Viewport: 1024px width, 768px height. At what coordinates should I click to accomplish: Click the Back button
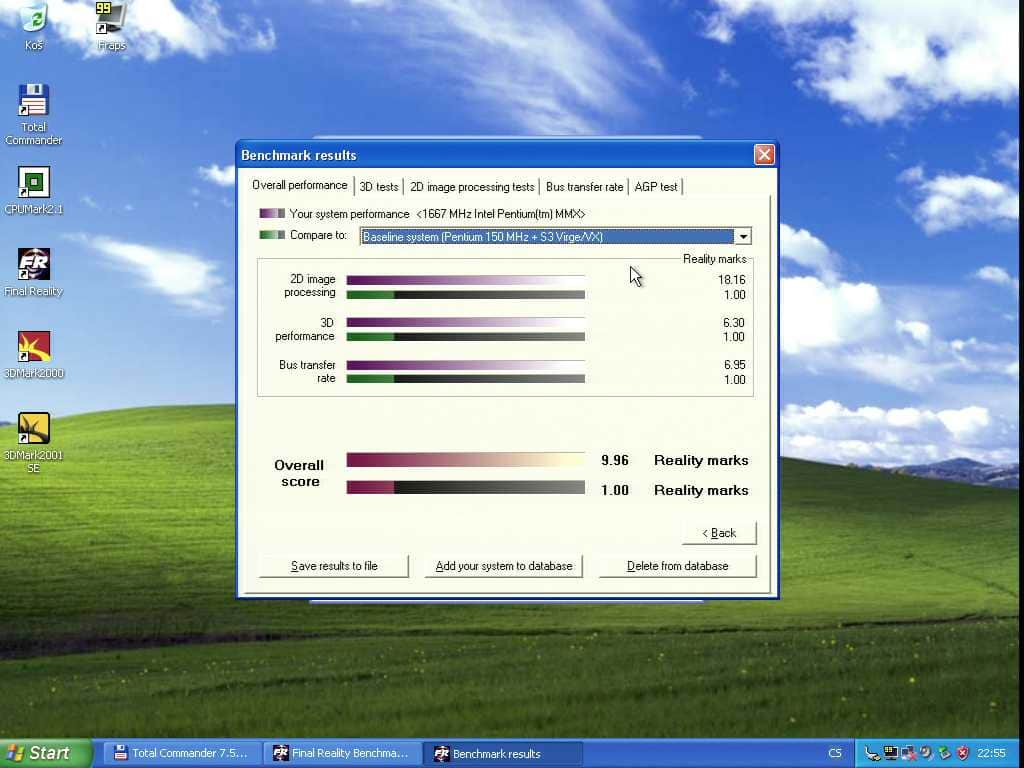[x=719, y=533]
